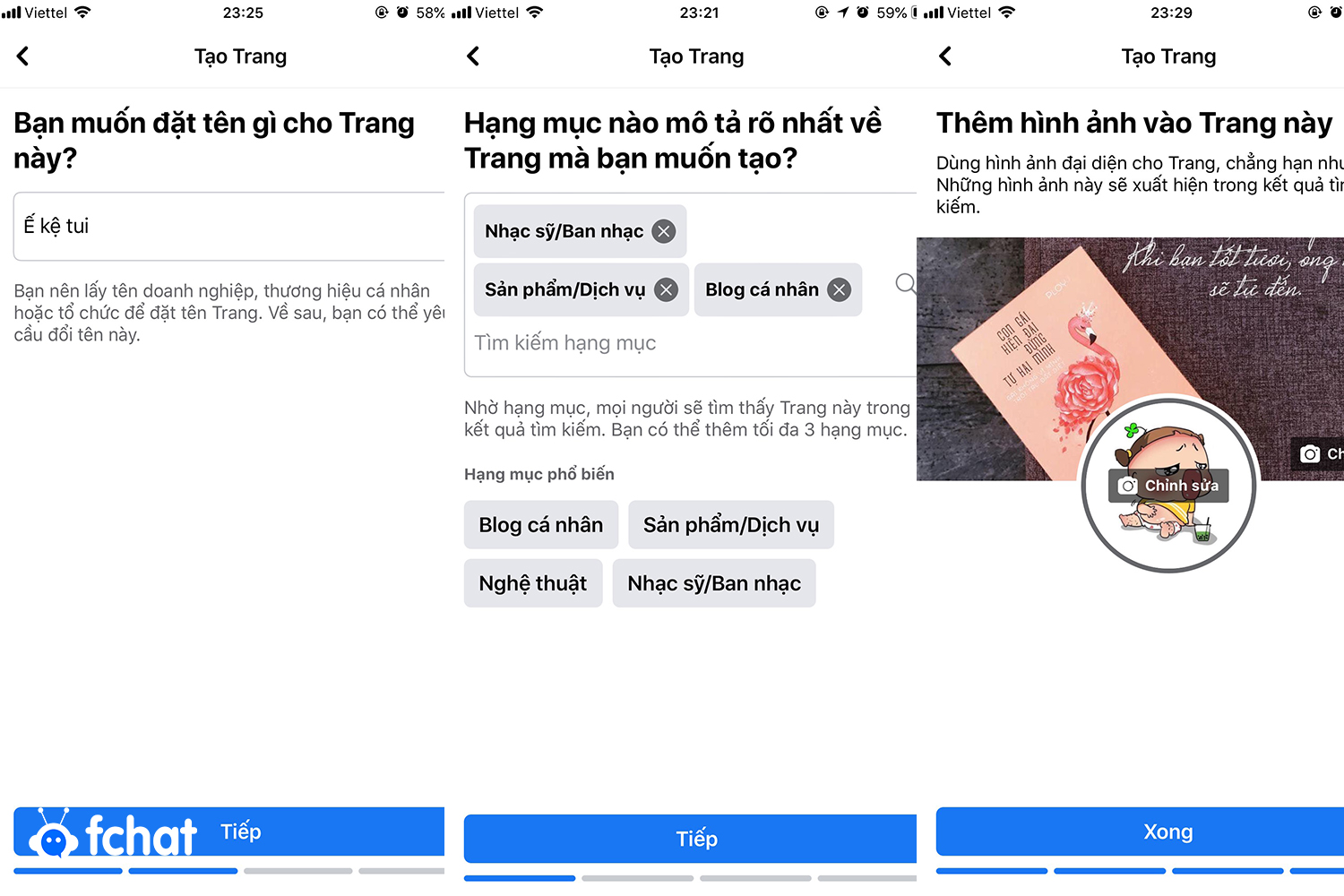
Task: Select the Blog cá nhân popular category
Action: pos(541,525)
